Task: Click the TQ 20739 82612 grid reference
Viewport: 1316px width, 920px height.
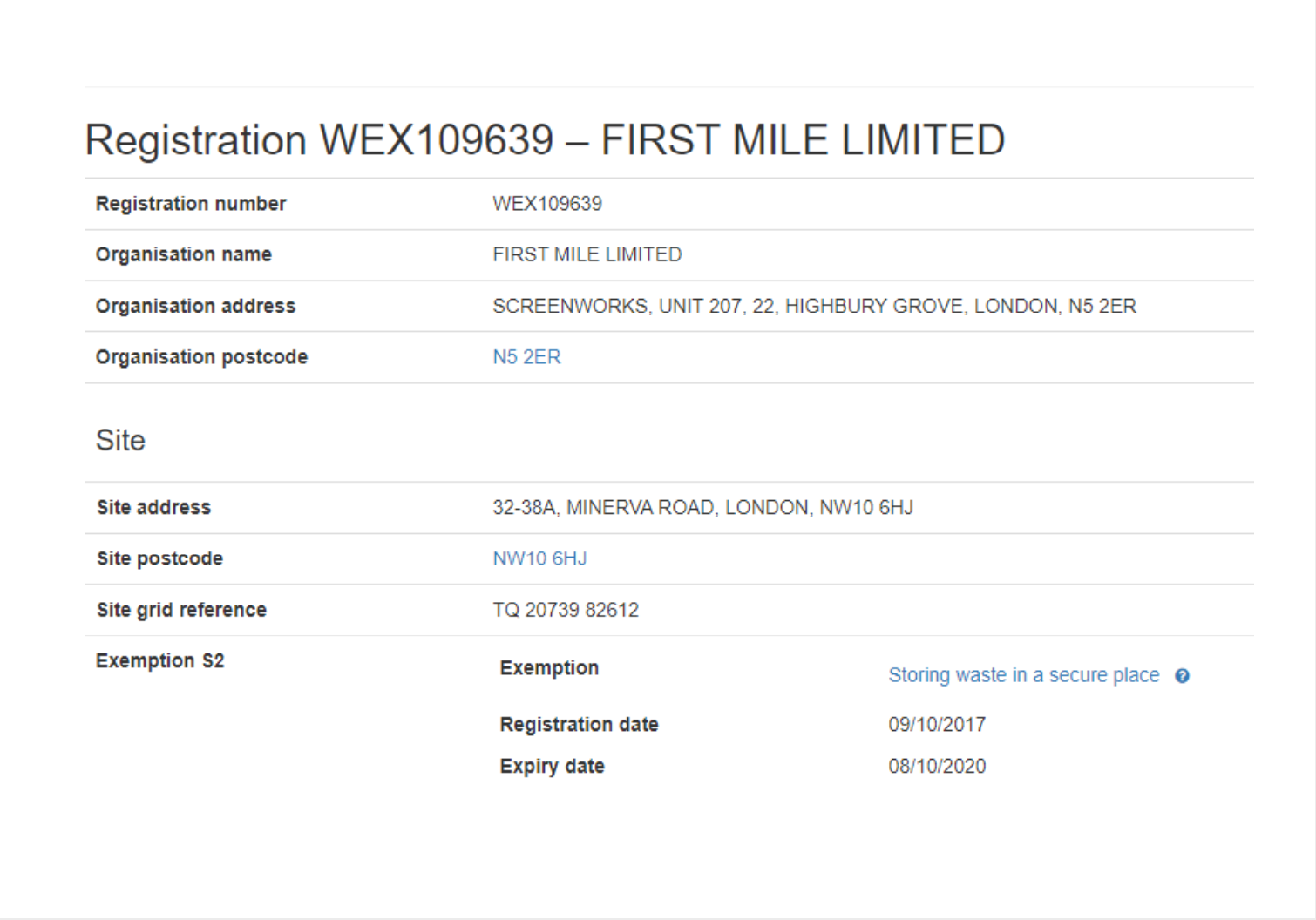Action: 565,610
